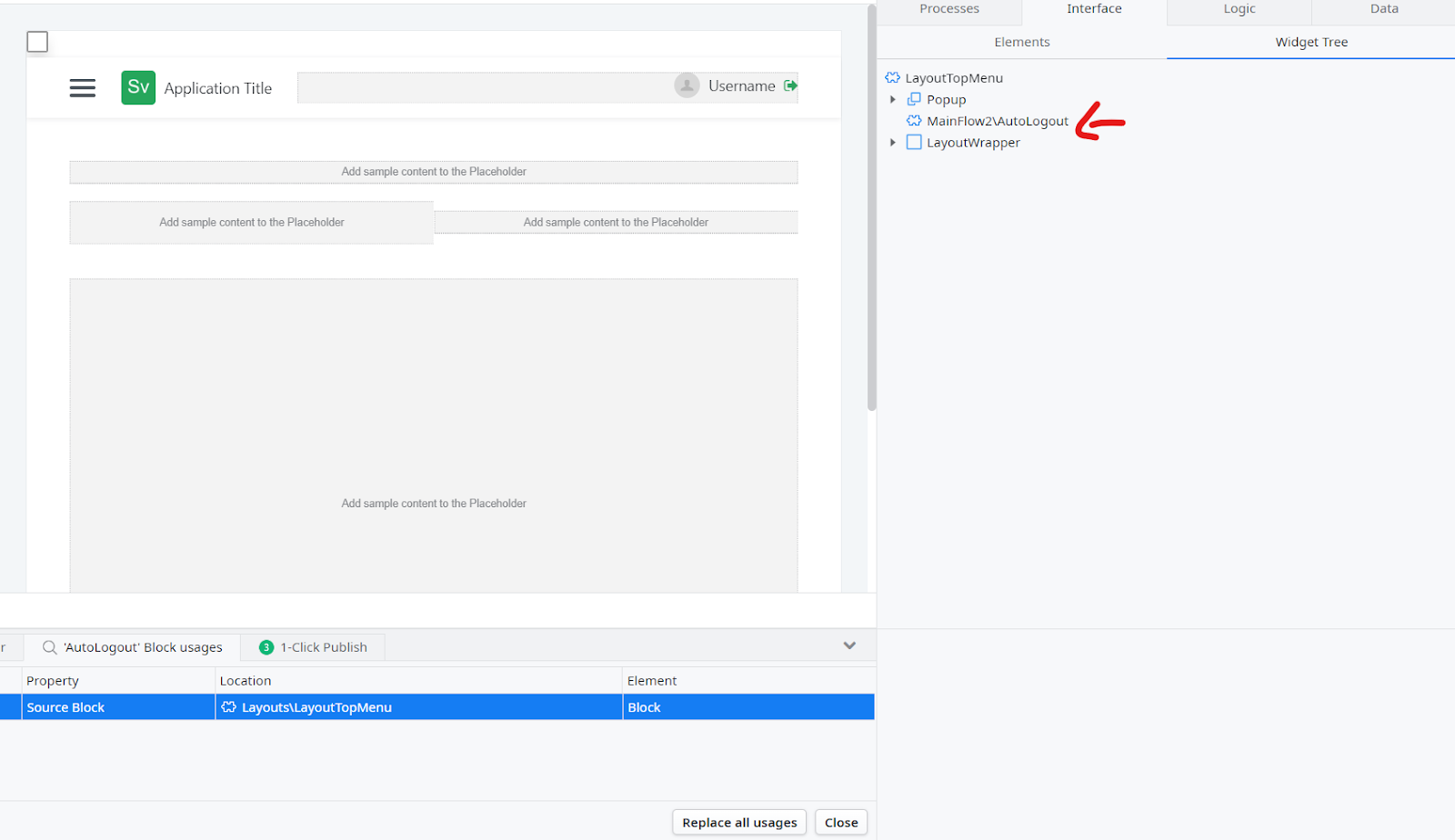Select the left half-width placeholder
The height and width of the screenshot is (840, 1455).
(252, 223)
